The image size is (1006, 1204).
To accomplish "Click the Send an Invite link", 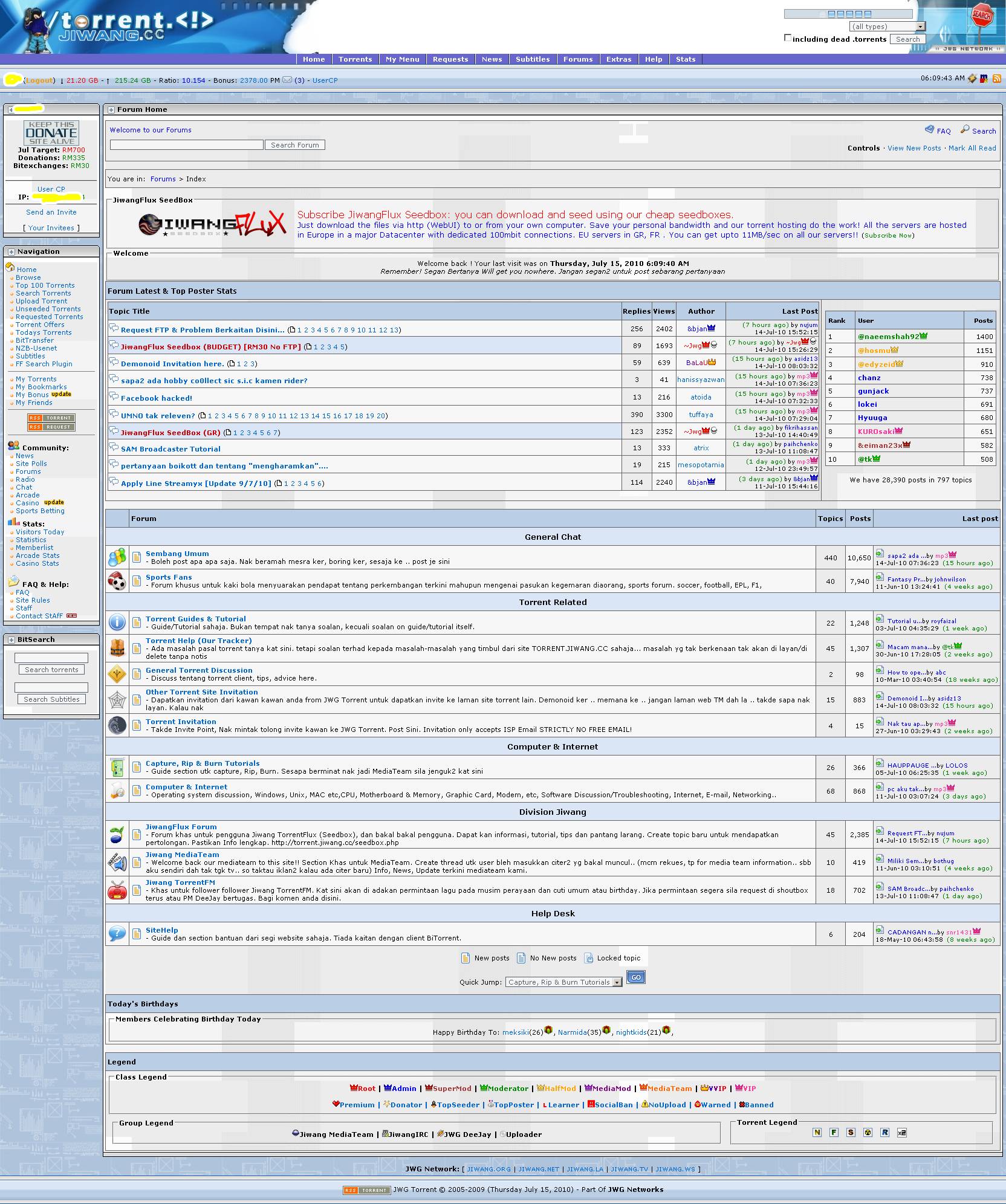I will [x=51, y=212].
